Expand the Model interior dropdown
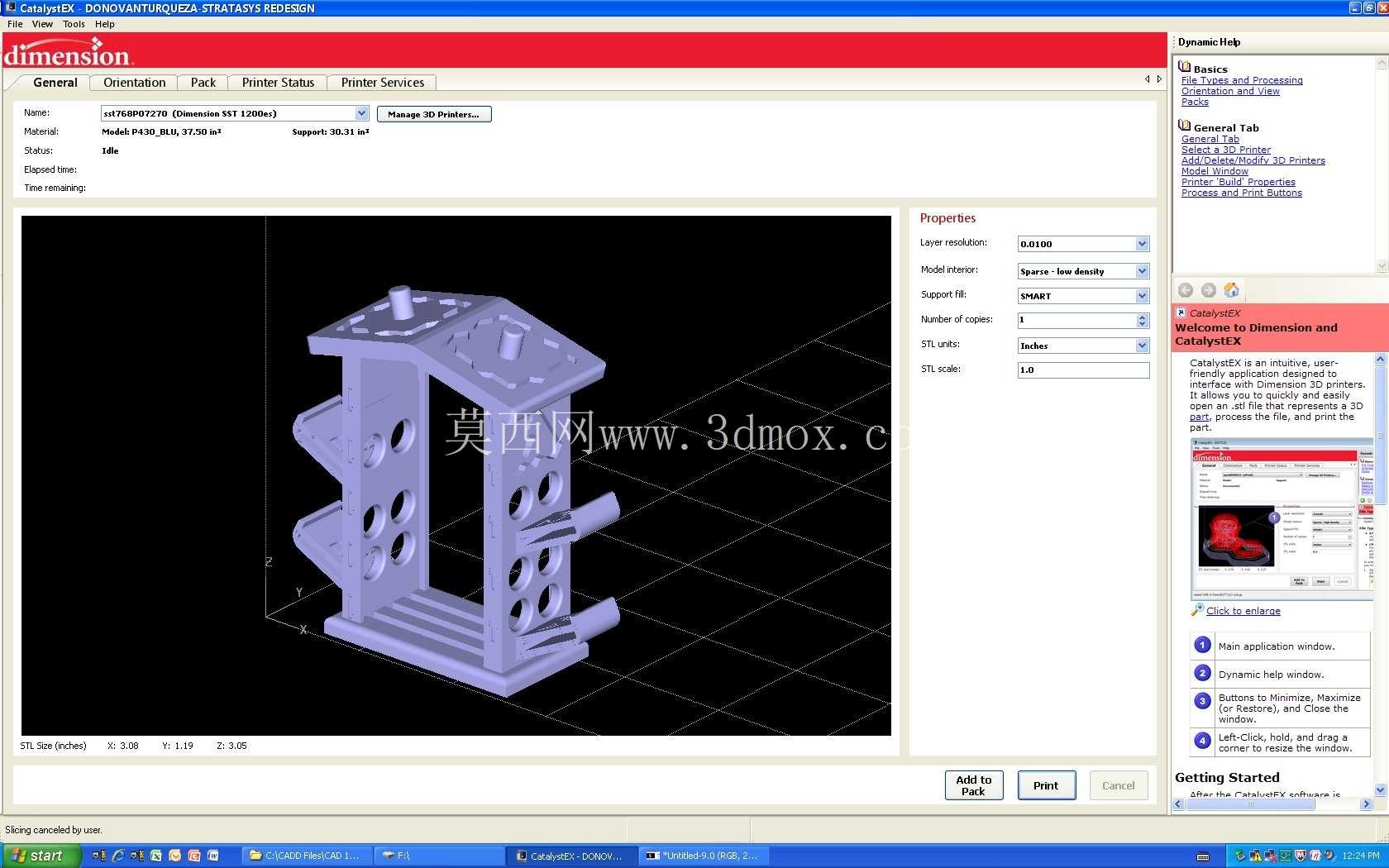This screenshot has width=1389, height=868. tap(1142, 271)
